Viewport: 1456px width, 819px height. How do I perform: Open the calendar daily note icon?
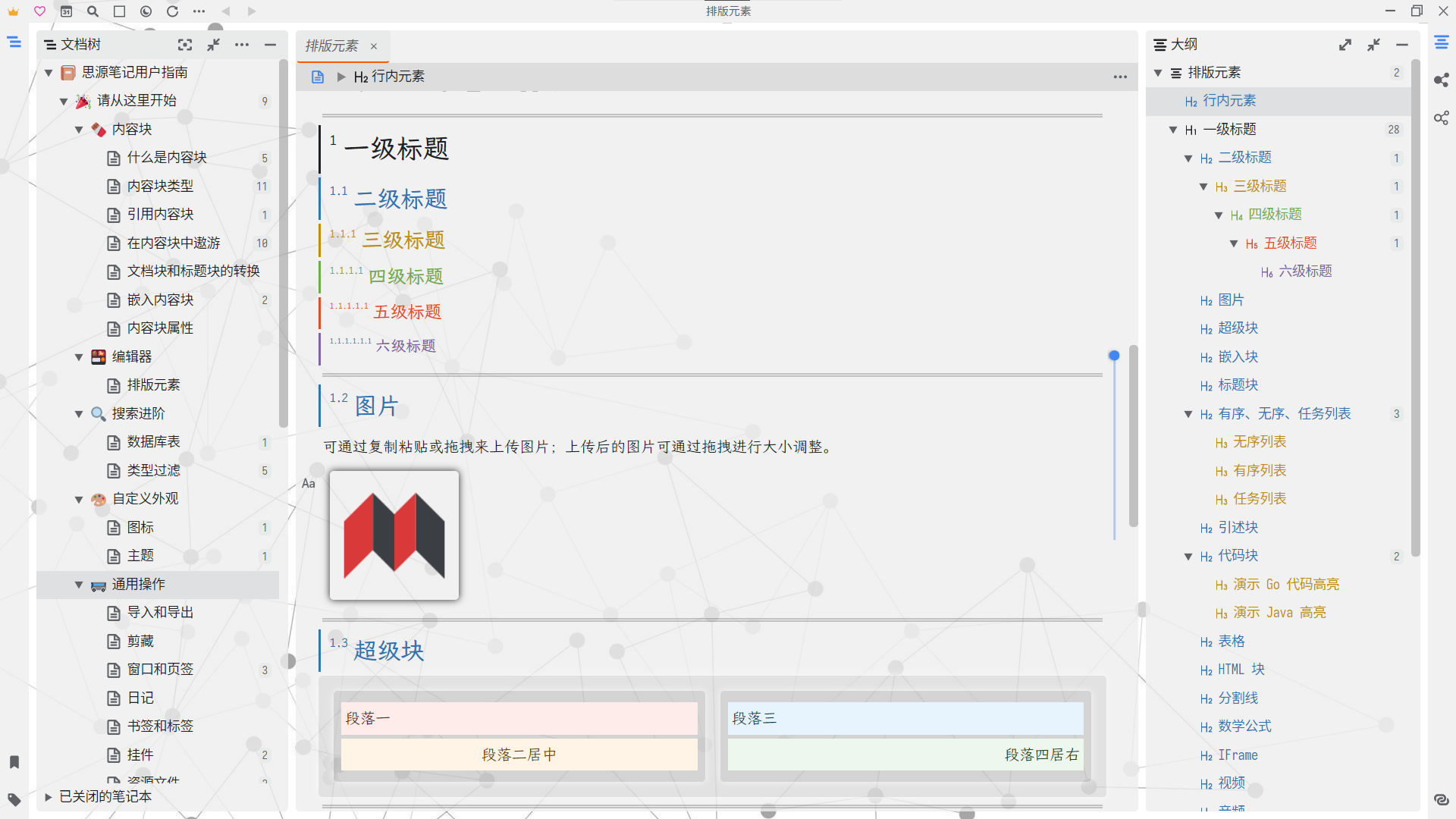66,11
